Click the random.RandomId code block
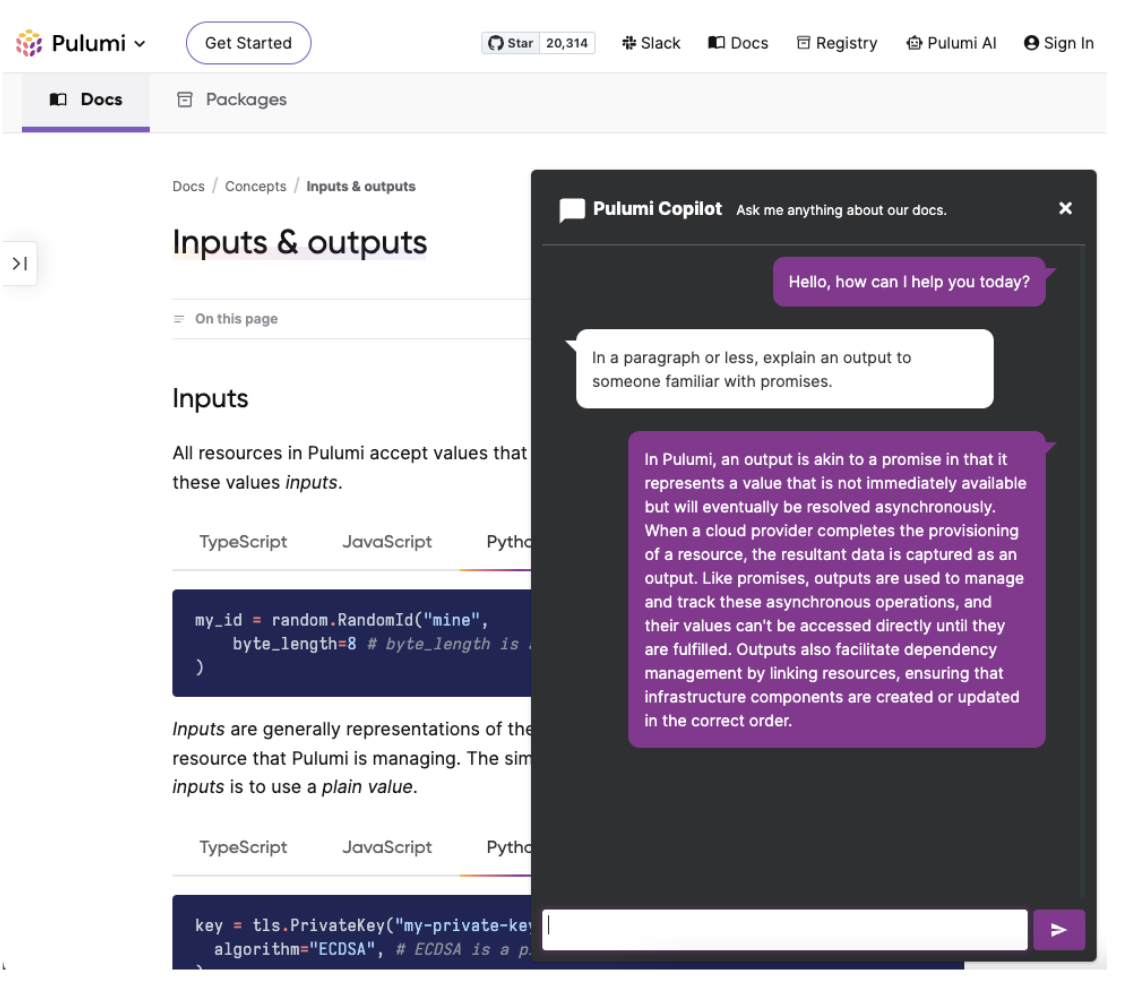This screenshot has height=988, width=1126. [x=351, y=643]
